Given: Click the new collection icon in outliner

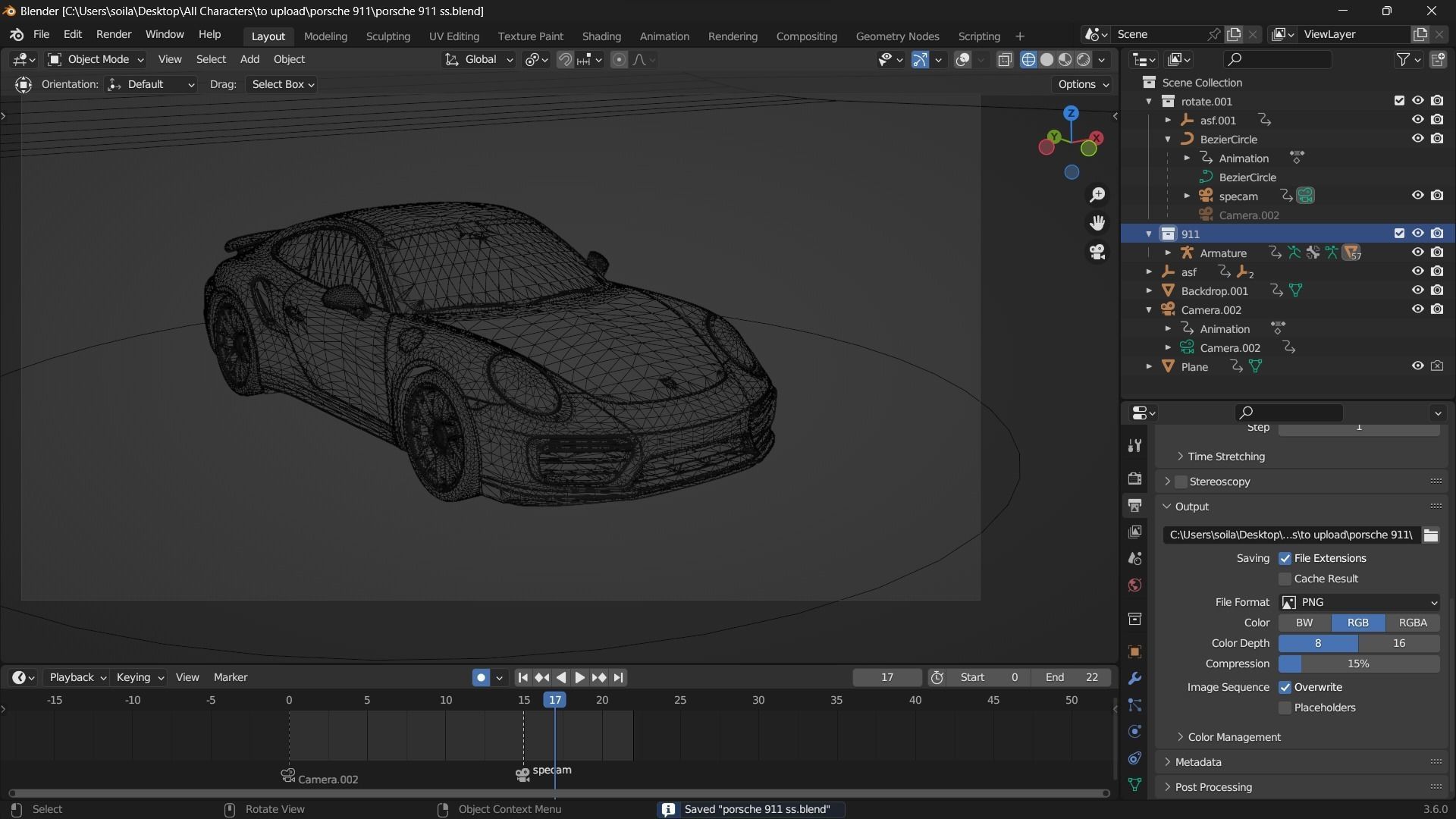Looking at the screenshot, I should click(x=1438, y=59).
